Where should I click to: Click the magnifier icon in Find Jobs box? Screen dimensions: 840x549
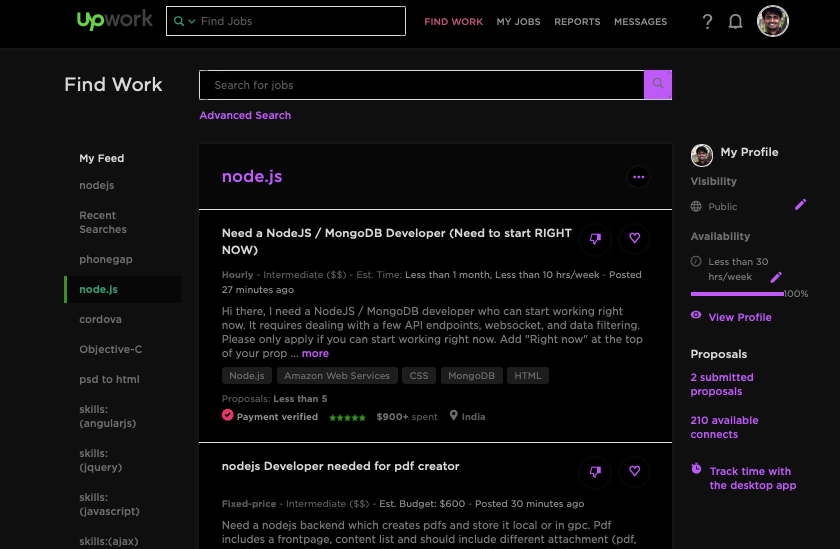click(x=179, y=21)
